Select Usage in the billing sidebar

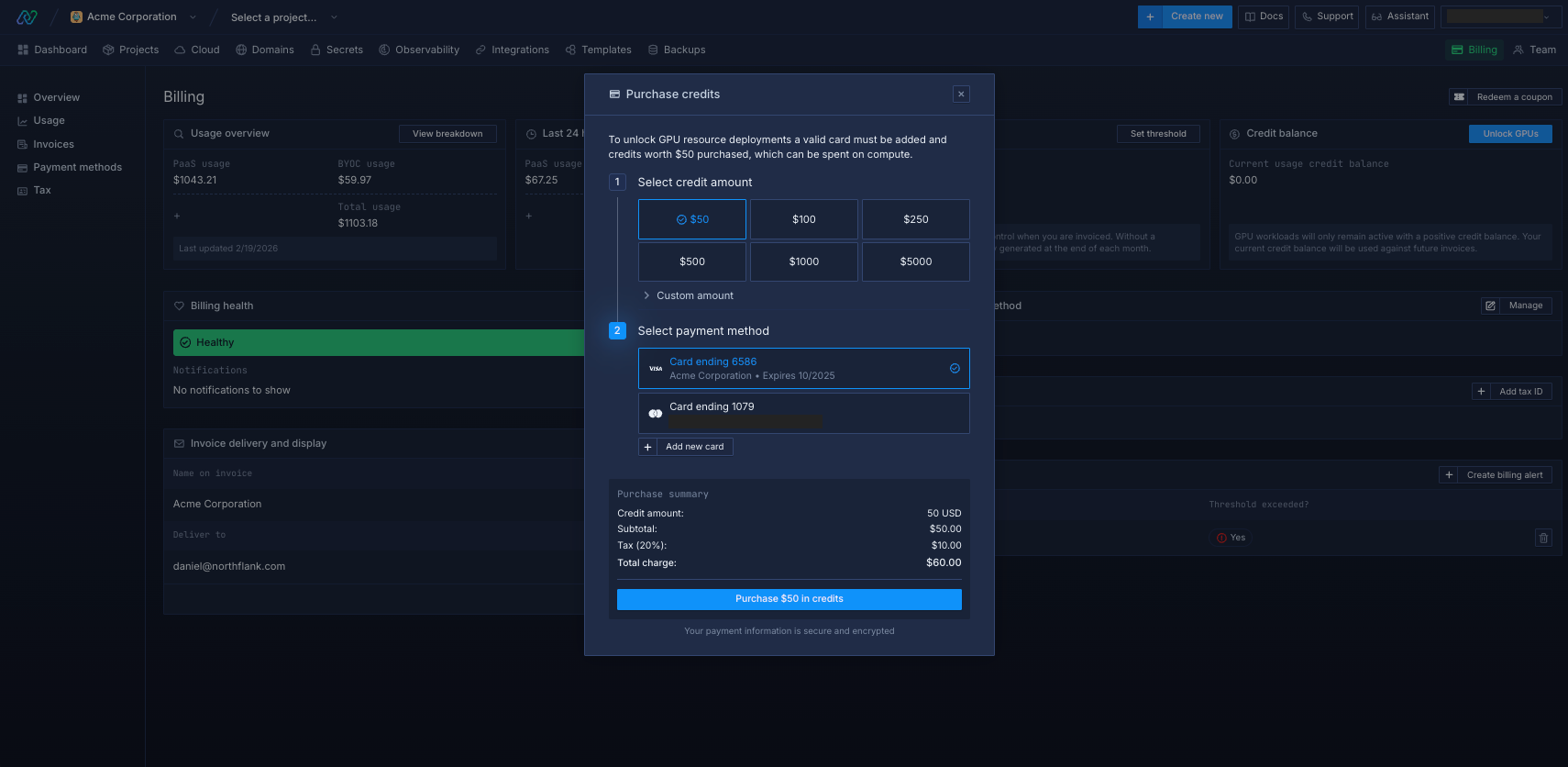(x=40, y=120)
